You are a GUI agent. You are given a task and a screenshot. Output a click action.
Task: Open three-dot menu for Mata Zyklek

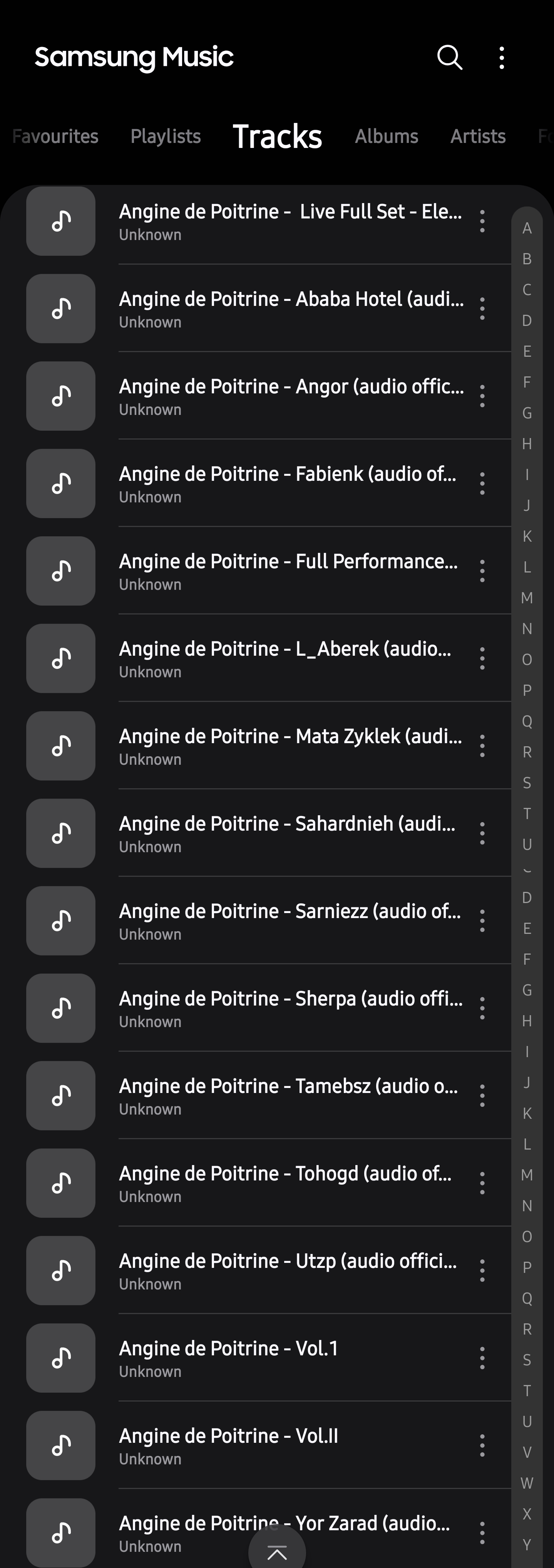482,746
